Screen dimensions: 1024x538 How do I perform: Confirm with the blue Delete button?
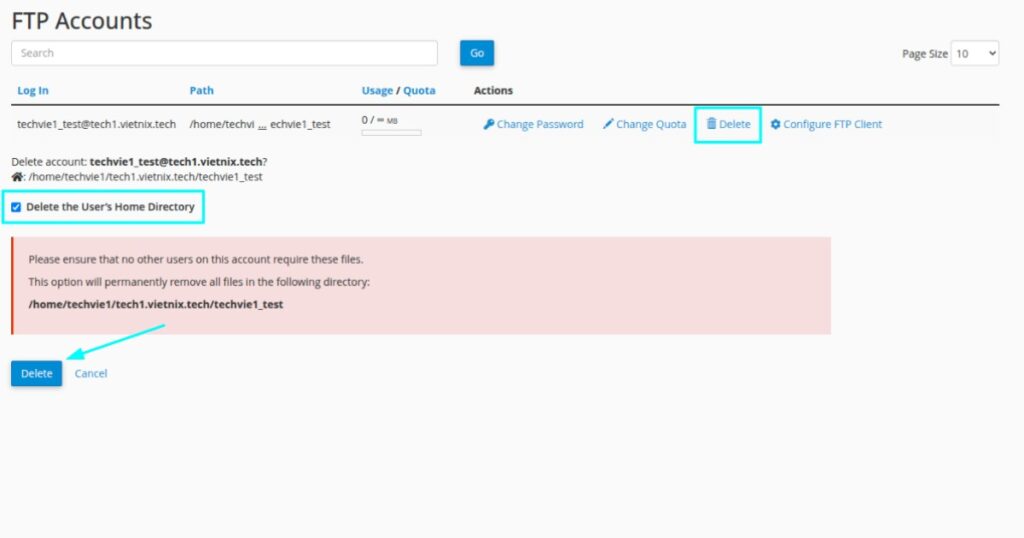[x=36, y=373]
